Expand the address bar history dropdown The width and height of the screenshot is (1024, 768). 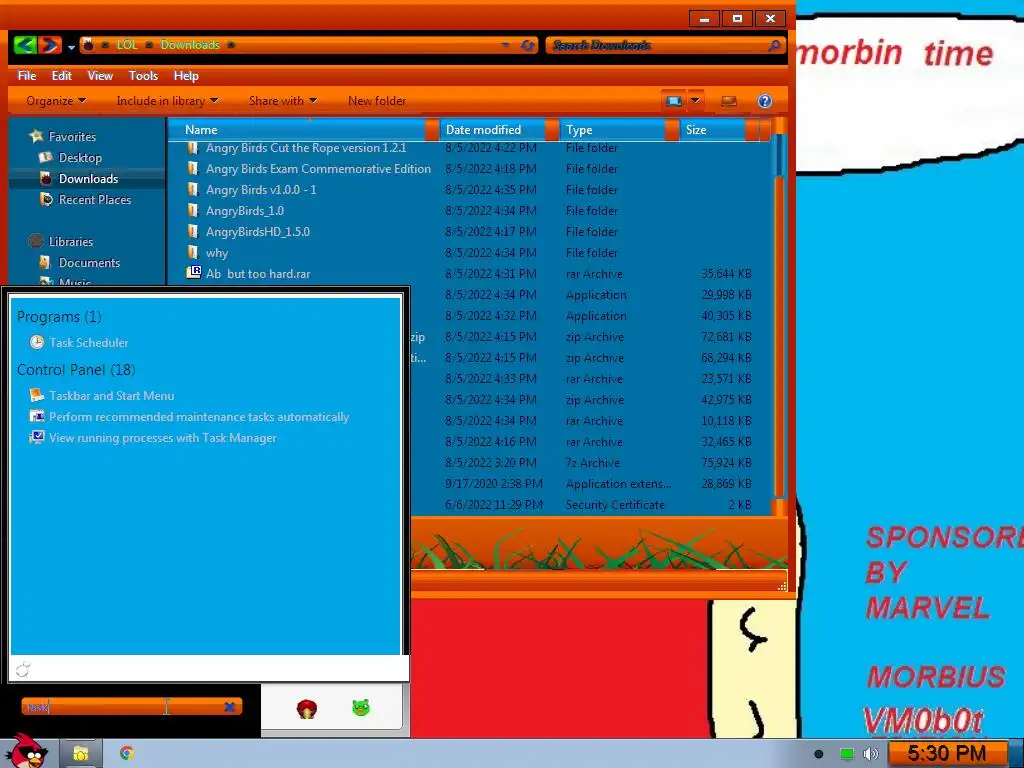tap(505, 45)
